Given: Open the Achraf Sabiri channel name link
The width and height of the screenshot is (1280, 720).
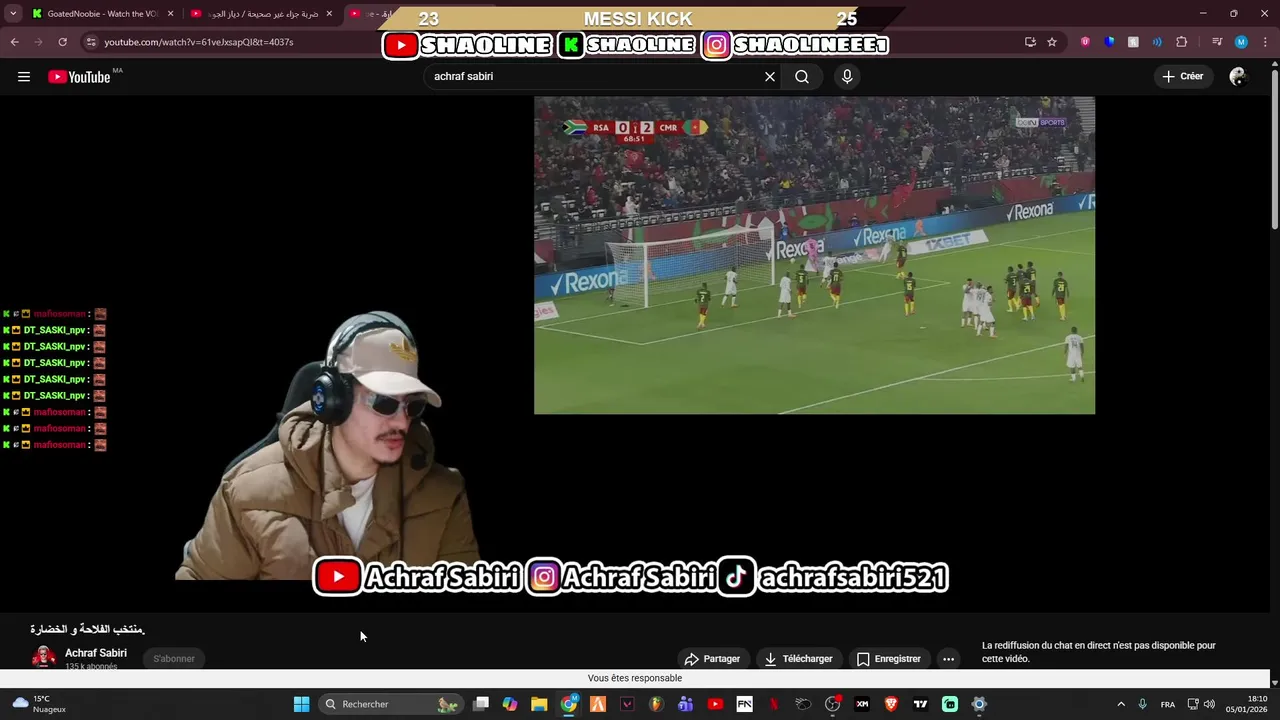Looking at the screenshot, I should (96, 653).
